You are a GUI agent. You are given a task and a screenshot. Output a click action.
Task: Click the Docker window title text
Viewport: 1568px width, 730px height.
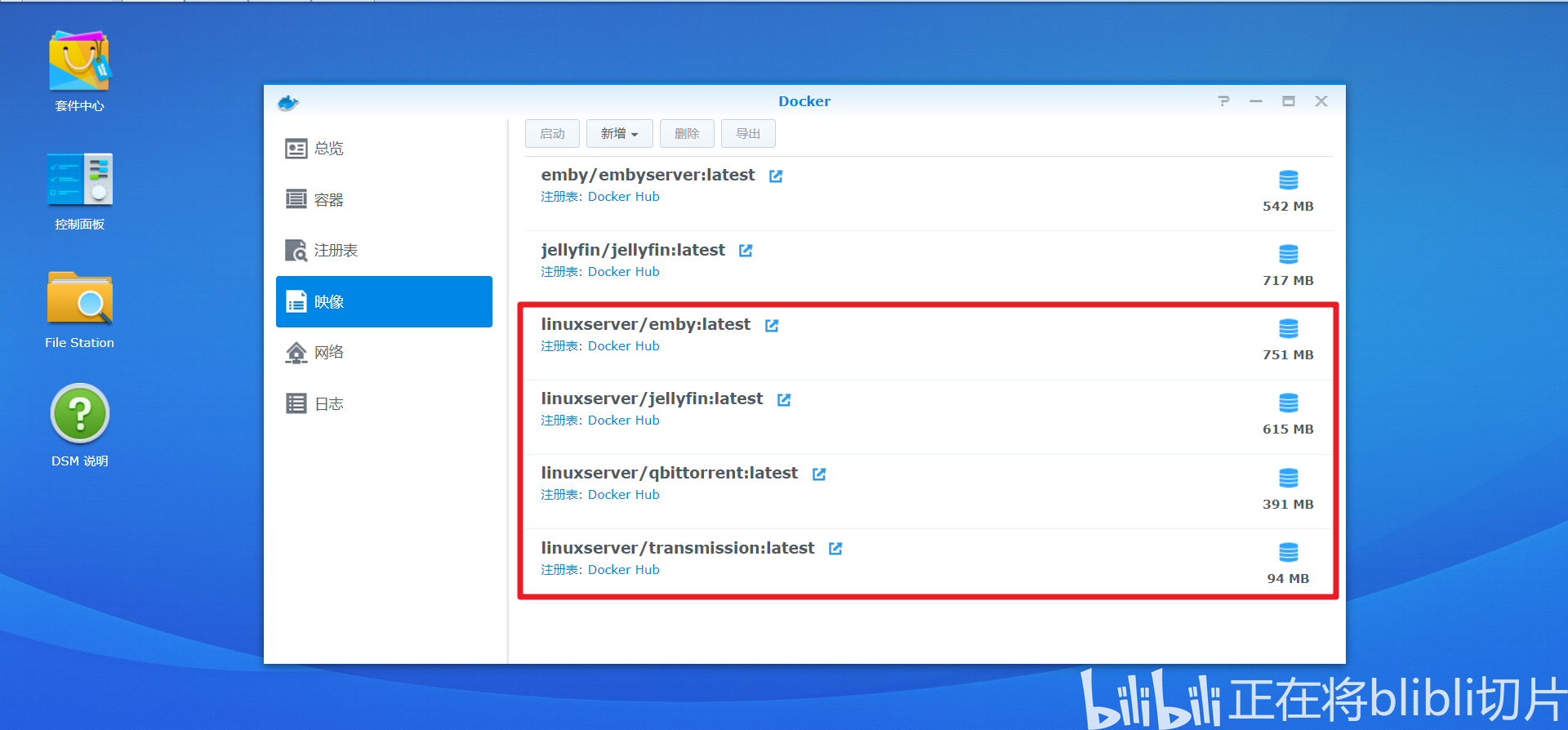point(804,101)
